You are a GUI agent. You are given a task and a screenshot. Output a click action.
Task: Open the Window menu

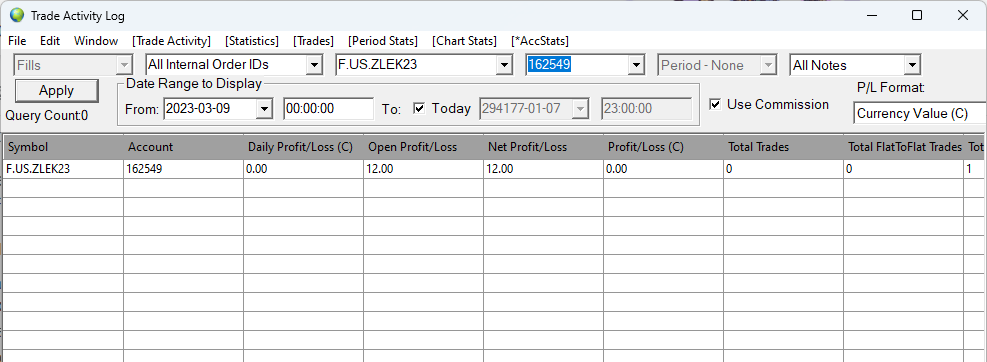pyautogui.click(x=96, y=41)
